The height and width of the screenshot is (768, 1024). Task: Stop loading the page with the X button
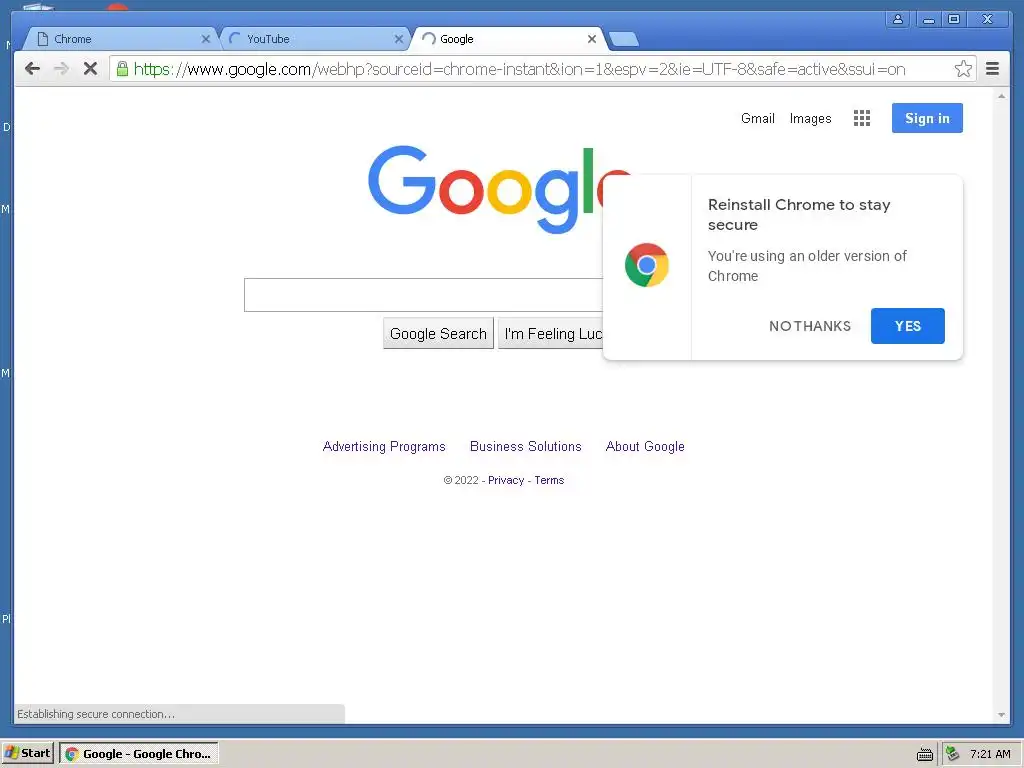click(91, 69)
